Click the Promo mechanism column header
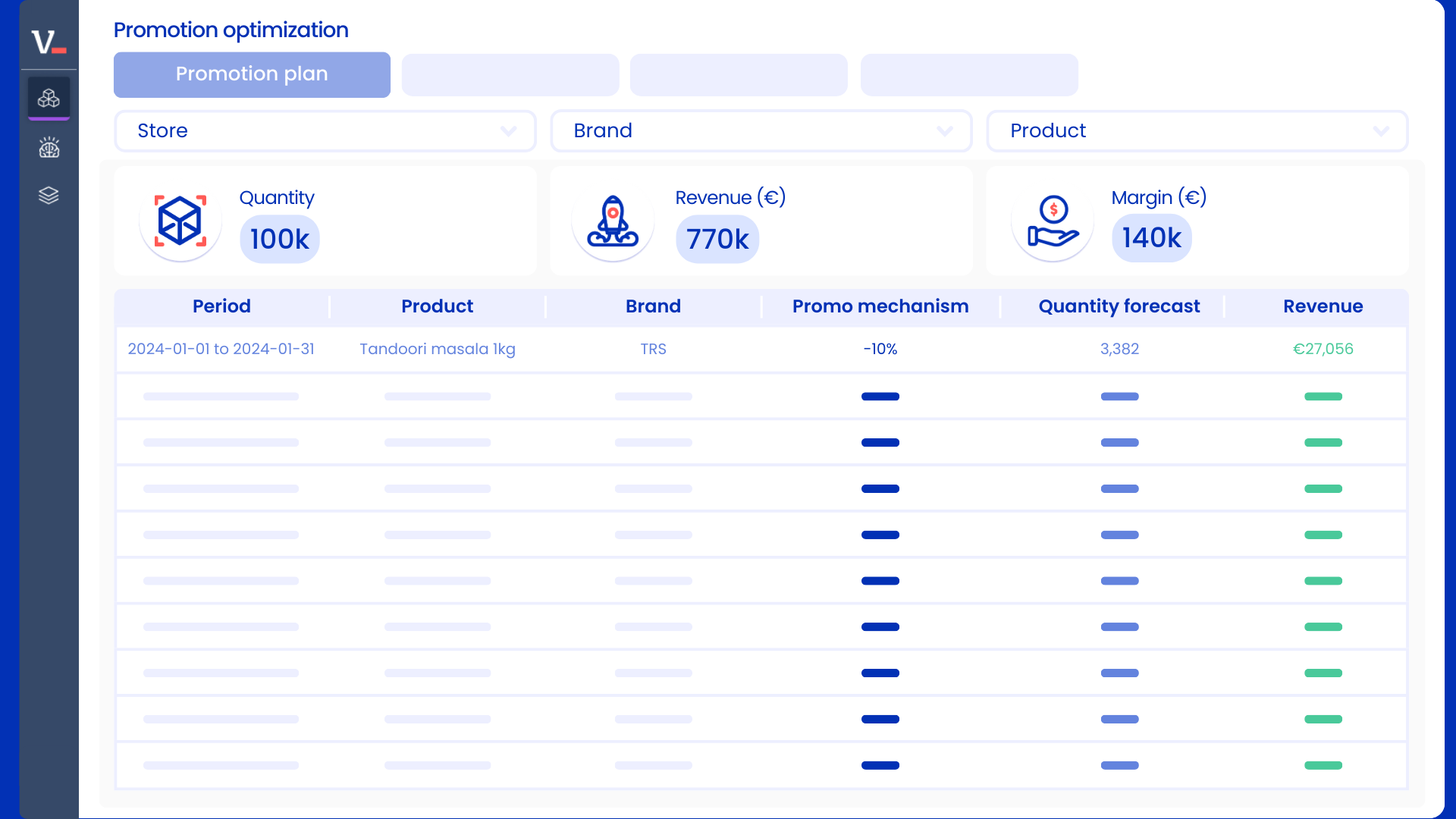This screenshot has width=1456, height=819. 880,306
